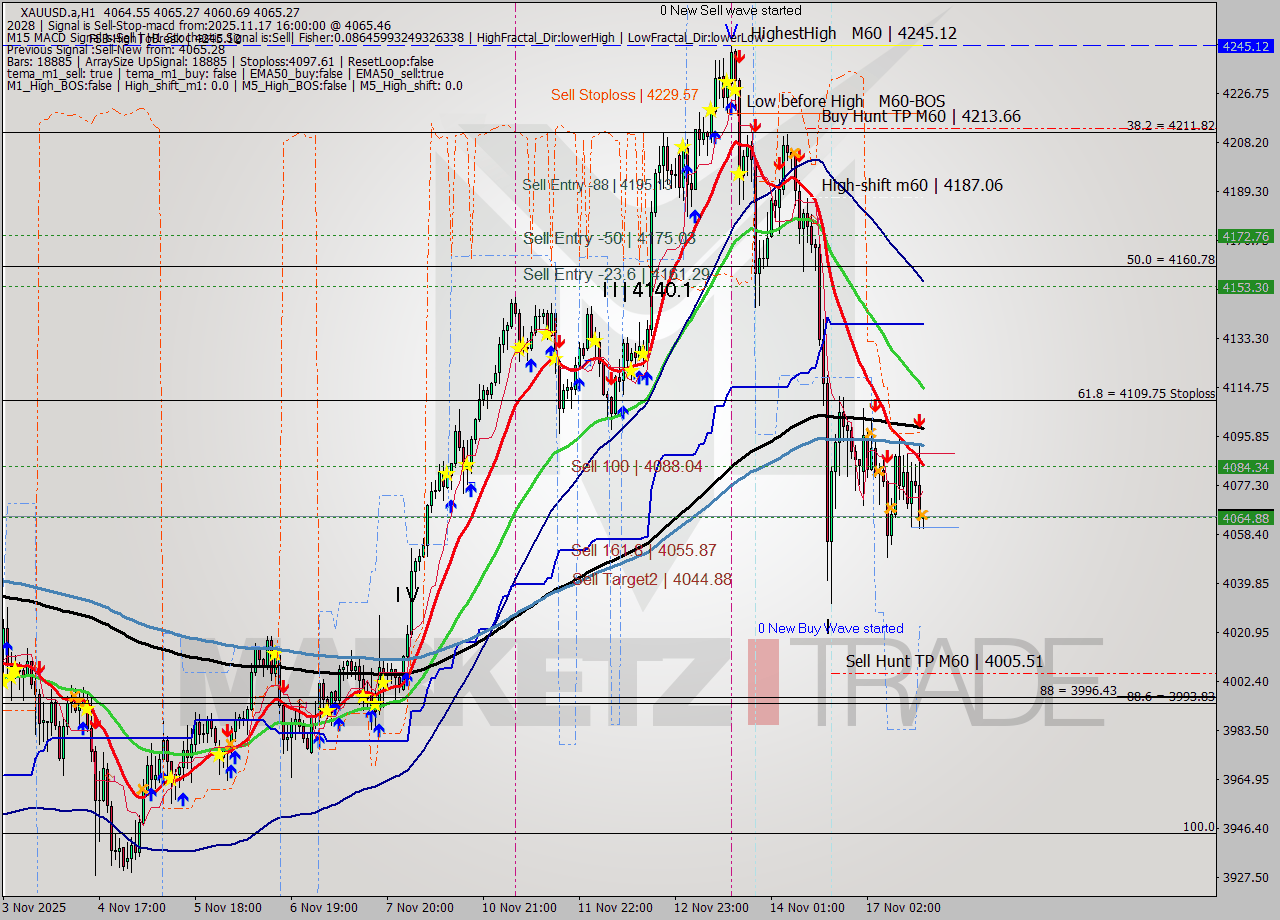Click the red arrow at the far-left candles
The height and width of the screenshot is (920, 1280).
(x=38, y=667)
